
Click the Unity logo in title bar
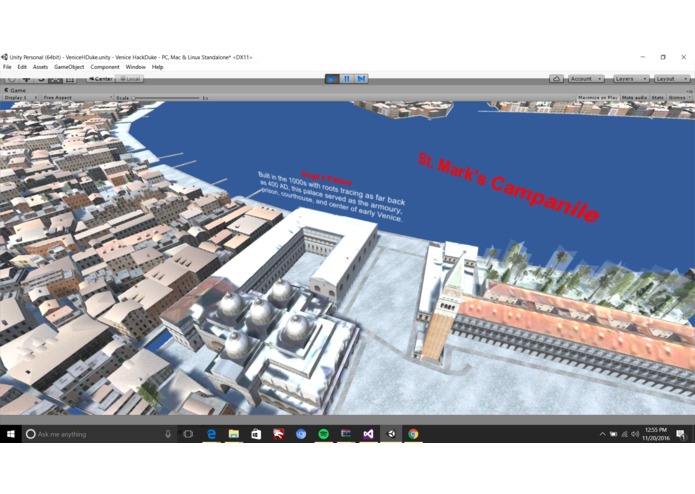pyautogui.click(x=4, y=57)
